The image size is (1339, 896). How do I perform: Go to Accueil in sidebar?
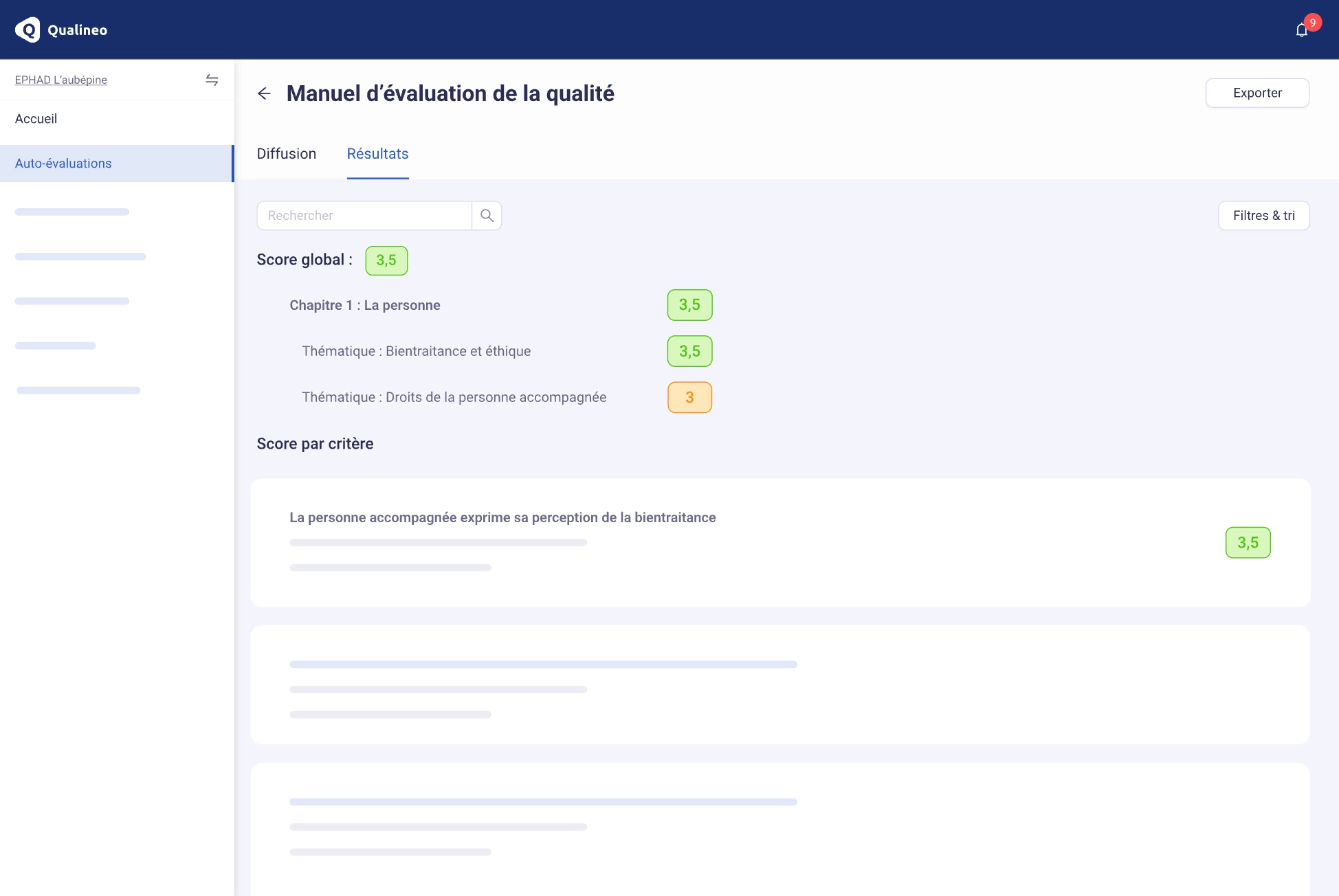pos(36,119)
